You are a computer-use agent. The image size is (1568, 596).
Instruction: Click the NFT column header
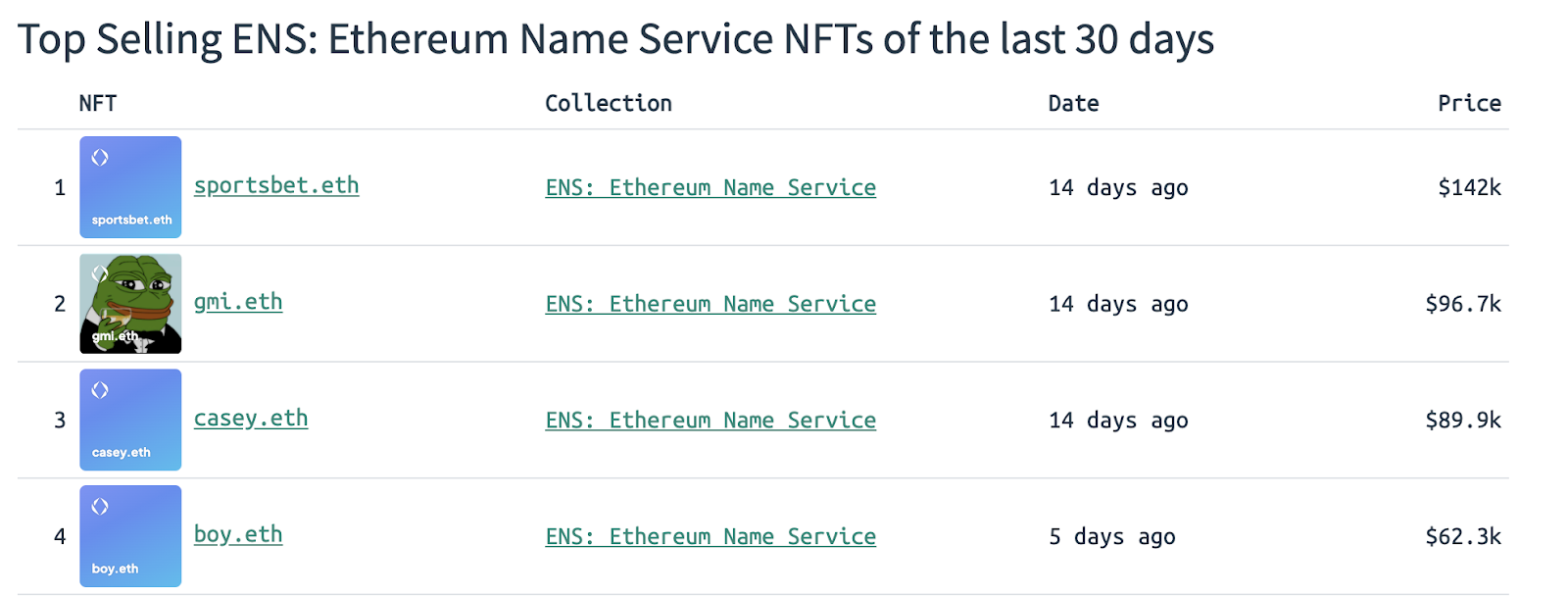pos(98,104)
